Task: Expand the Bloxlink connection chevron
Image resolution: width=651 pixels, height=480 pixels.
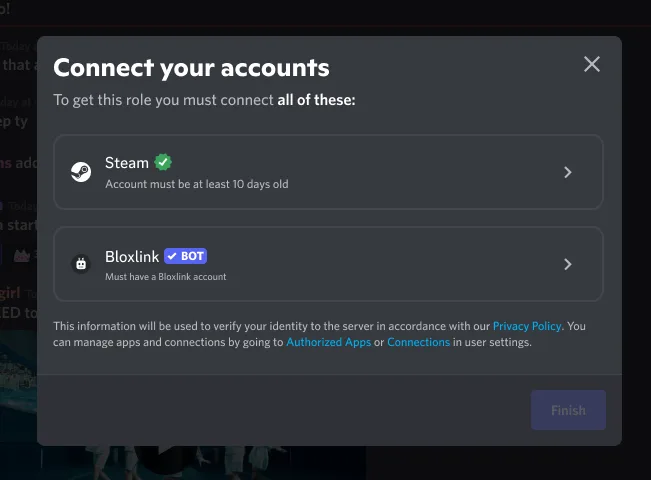Action: tap(567, 264)
